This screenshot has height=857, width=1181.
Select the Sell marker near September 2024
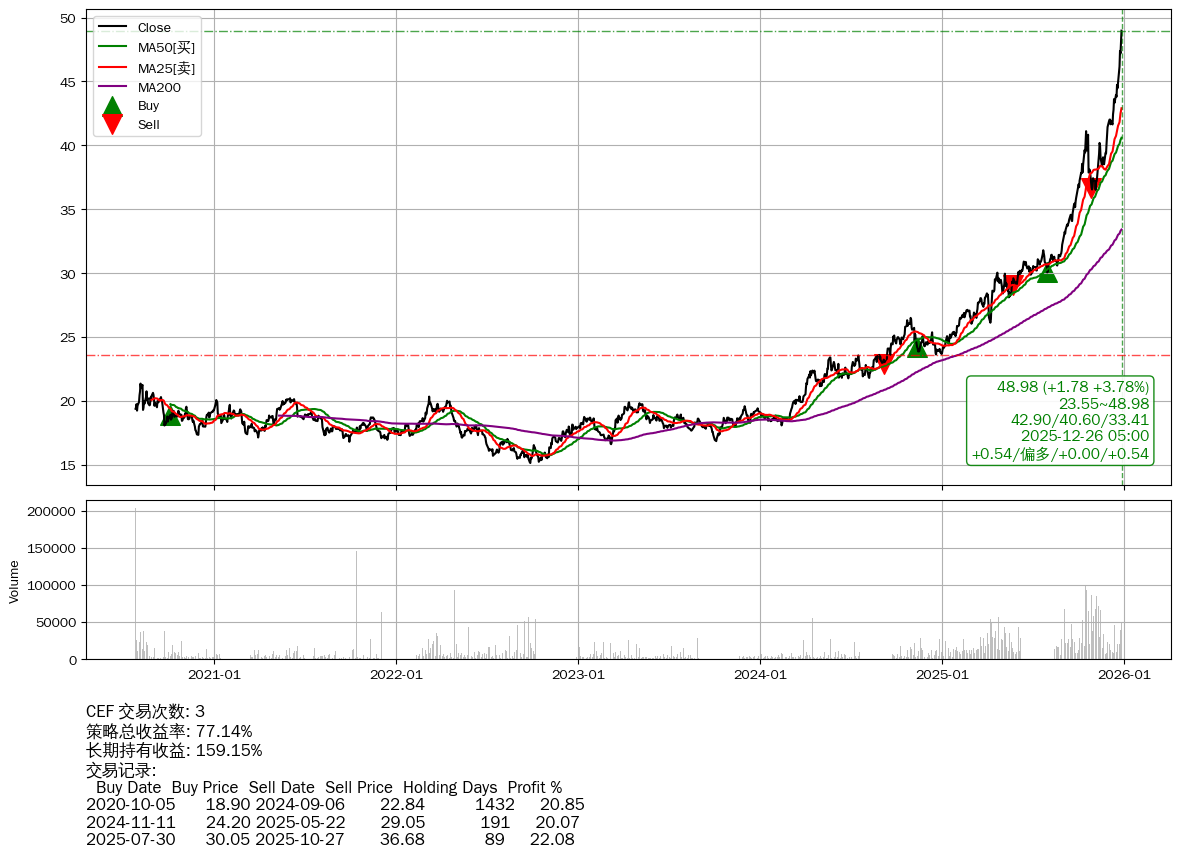[x=882, y=363]
